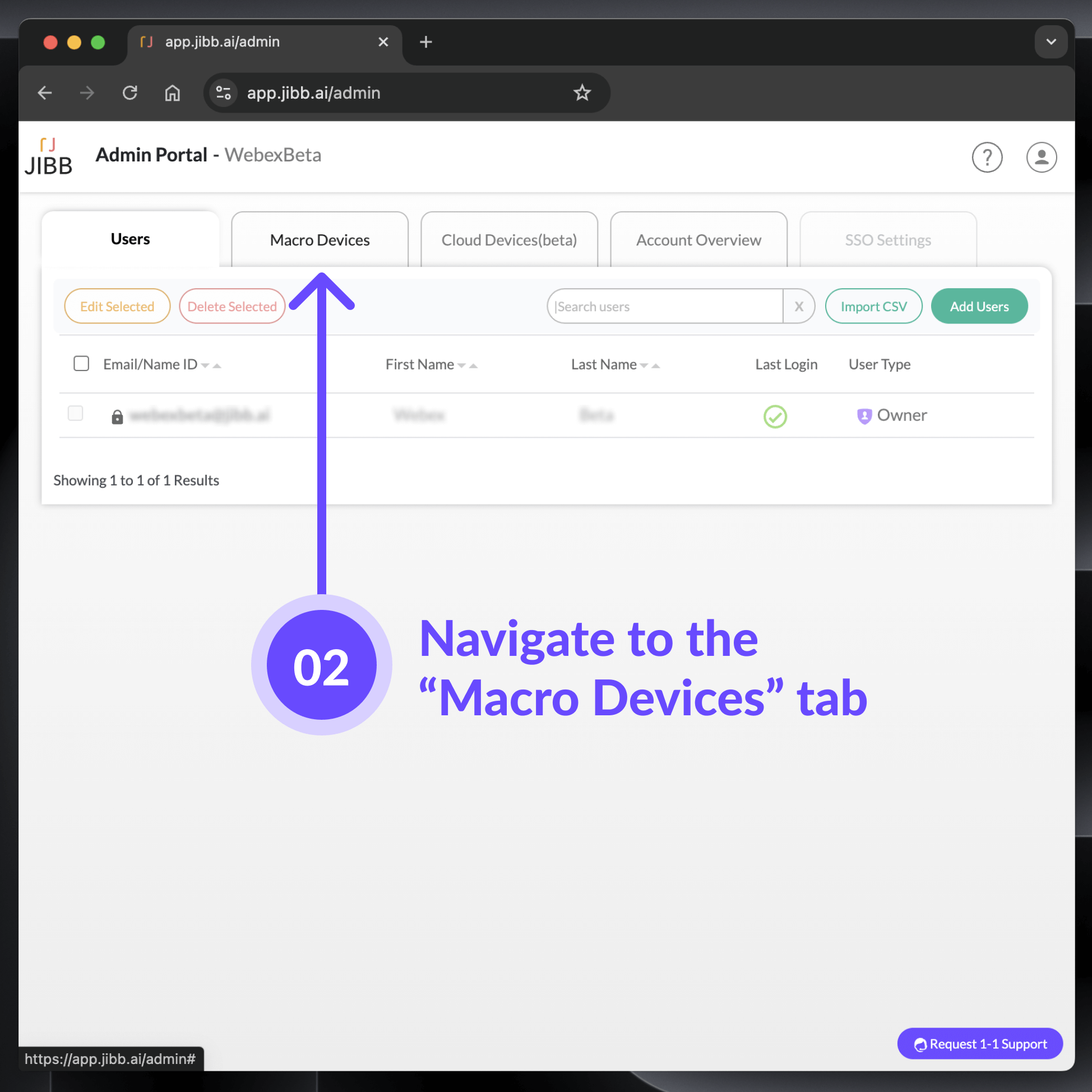Viewport: 1092px width, 1092px height.
Task: Click the Email/Name ID column header
Action: (x=150, y=364)
